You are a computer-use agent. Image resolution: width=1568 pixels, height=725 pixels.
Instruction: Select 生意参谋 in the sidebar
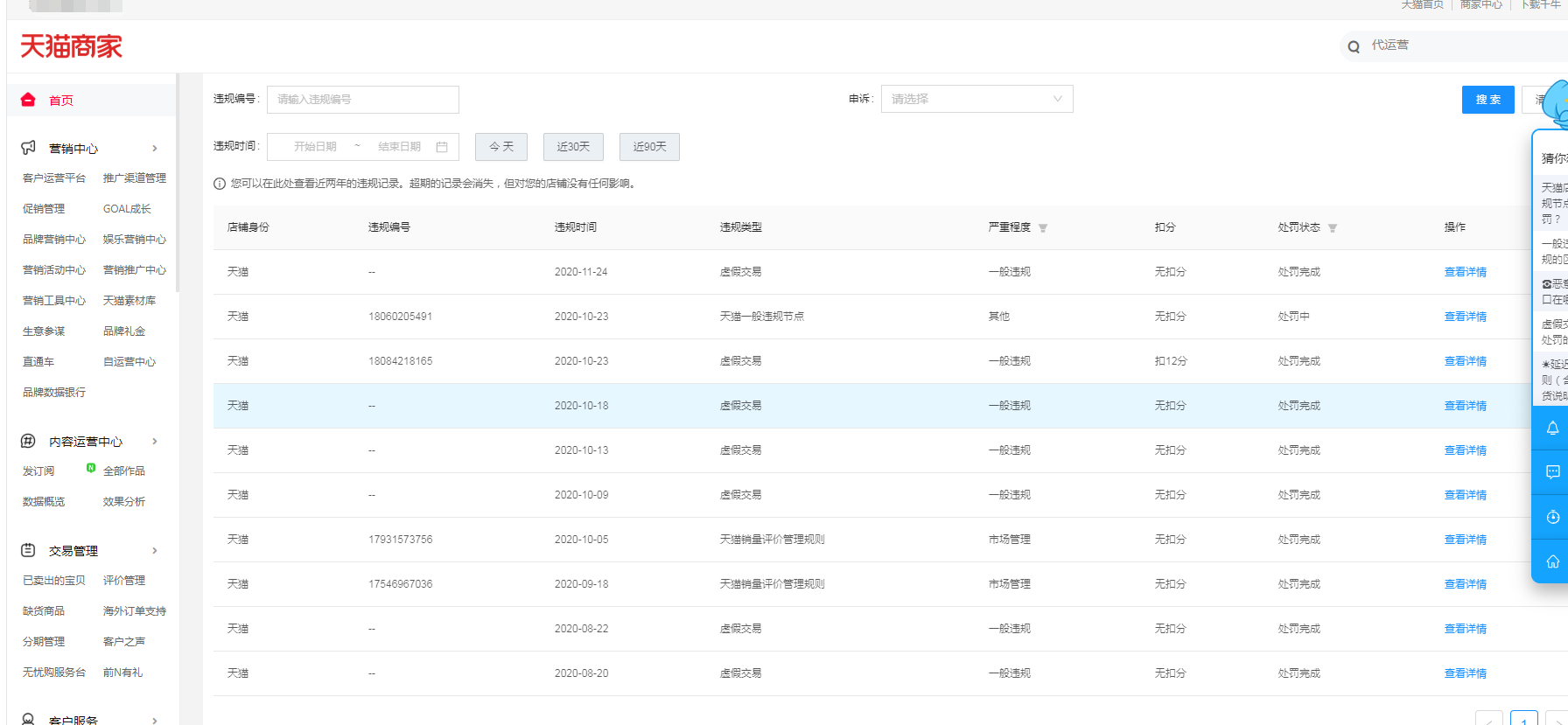(44, 331)
